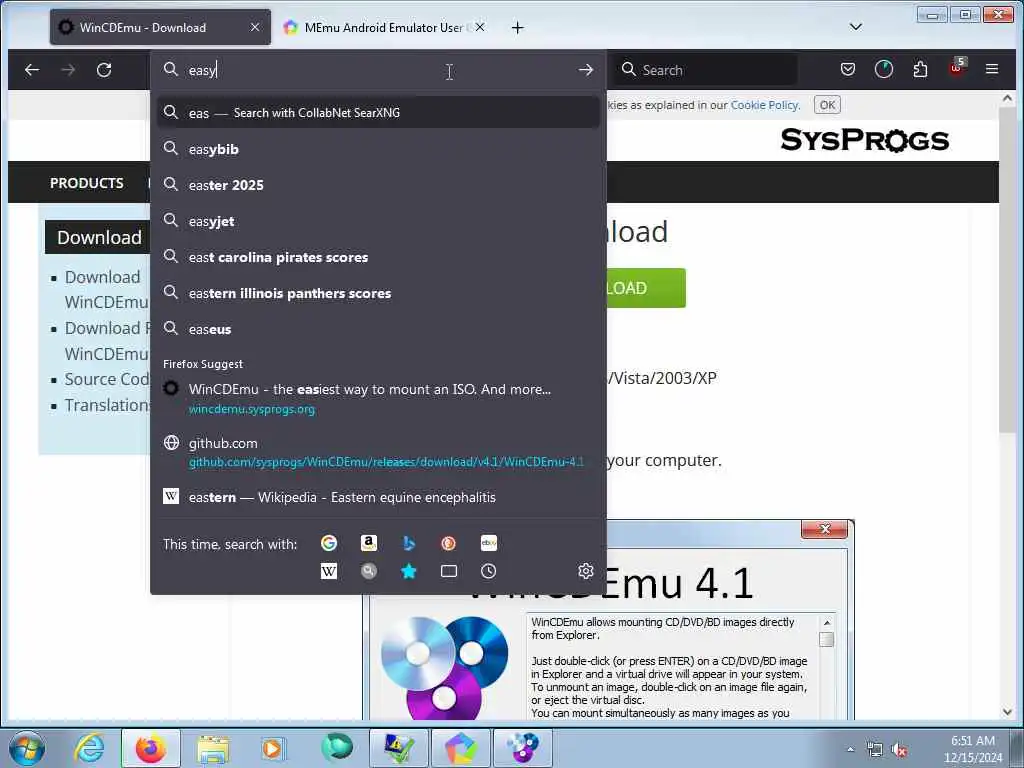Search this time with eBay
The height and width of the screenshot is (768, 1024).
coord(488,543)
